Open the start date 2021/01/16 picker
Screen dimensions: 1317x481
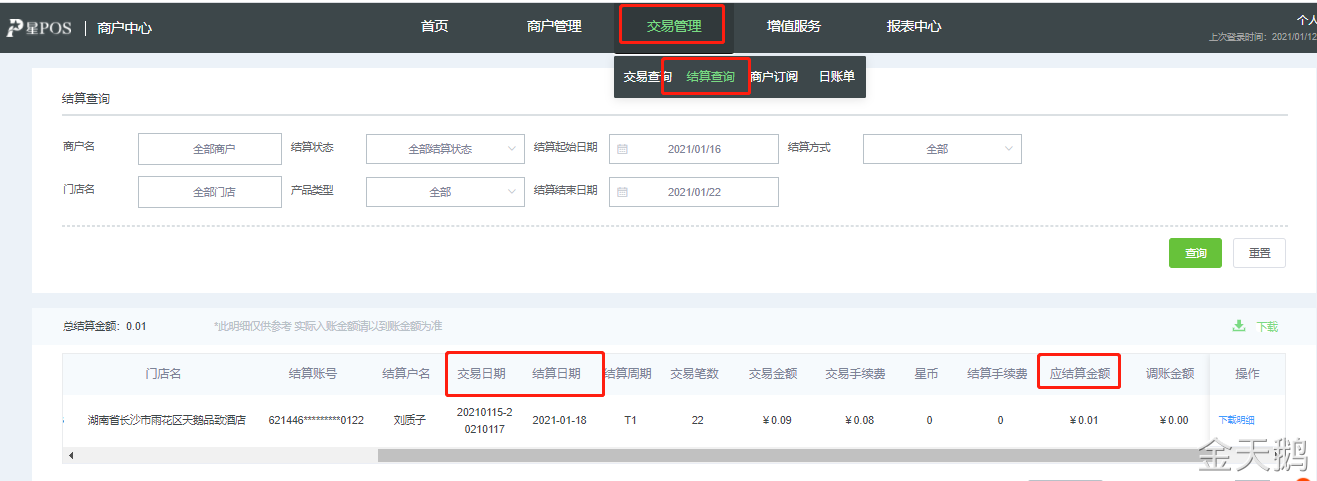click(x=693, y=149)
